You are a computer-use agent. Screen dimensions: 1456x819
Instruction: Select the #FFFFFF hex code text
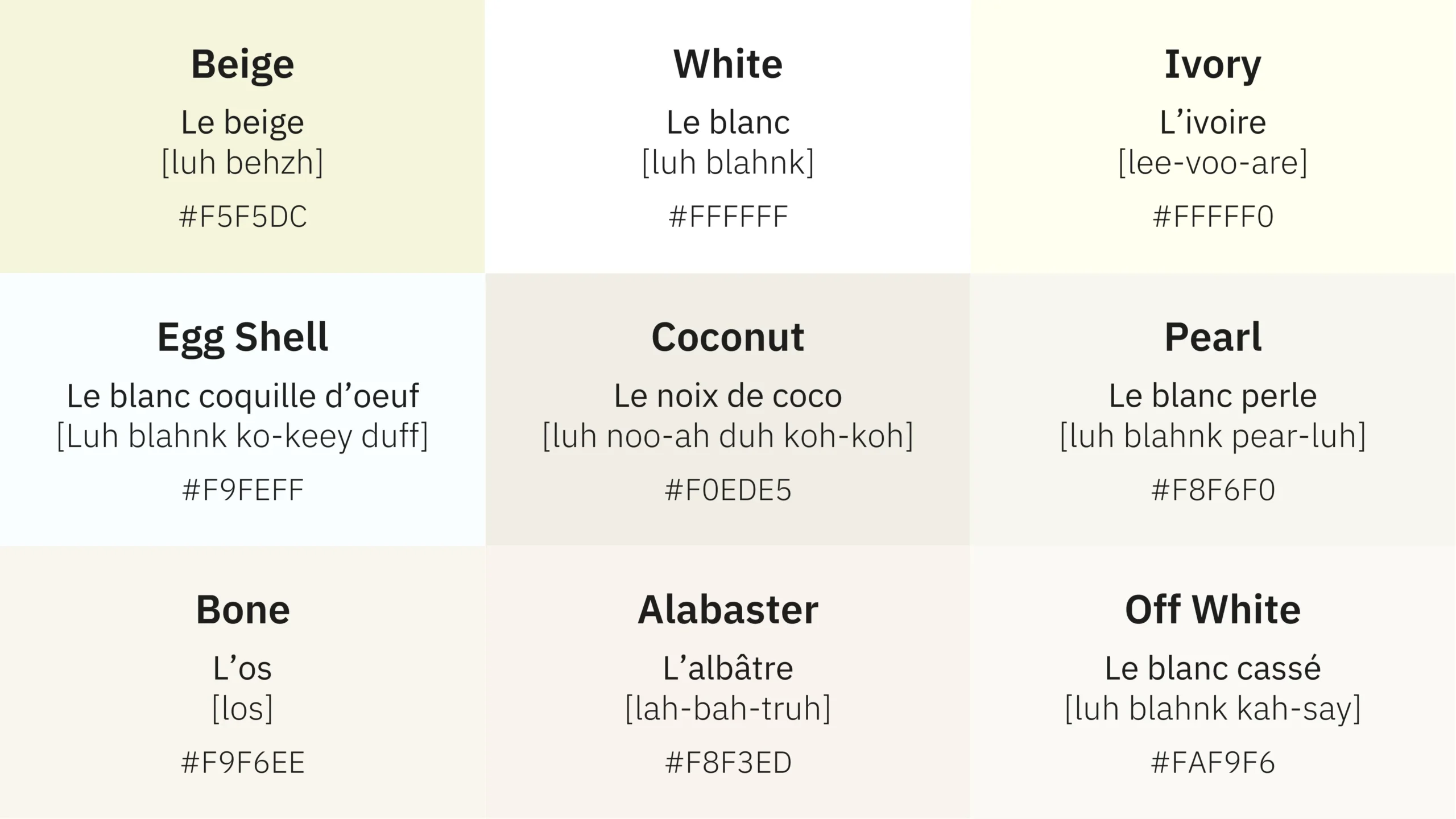(727, 217)
